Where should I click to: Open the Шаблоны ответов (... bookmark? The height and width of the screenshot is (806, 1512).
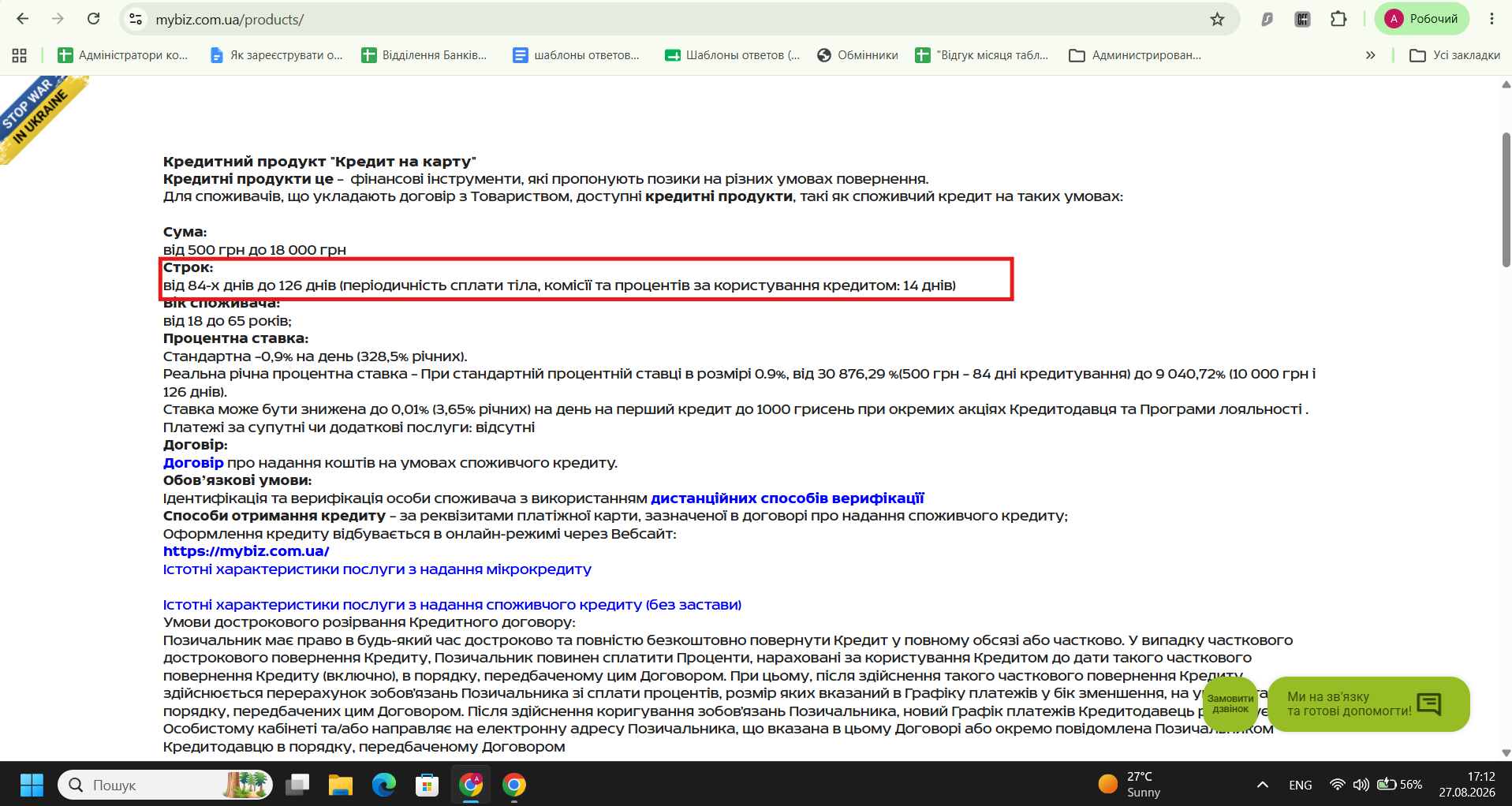click(x=732, y=55)
